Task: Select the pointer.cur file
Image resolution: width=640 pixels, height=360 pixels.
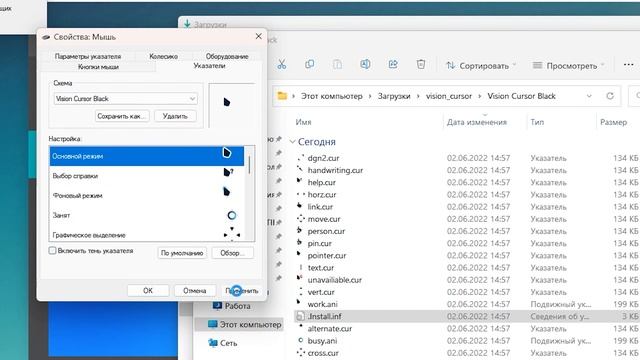Action: 327,256
